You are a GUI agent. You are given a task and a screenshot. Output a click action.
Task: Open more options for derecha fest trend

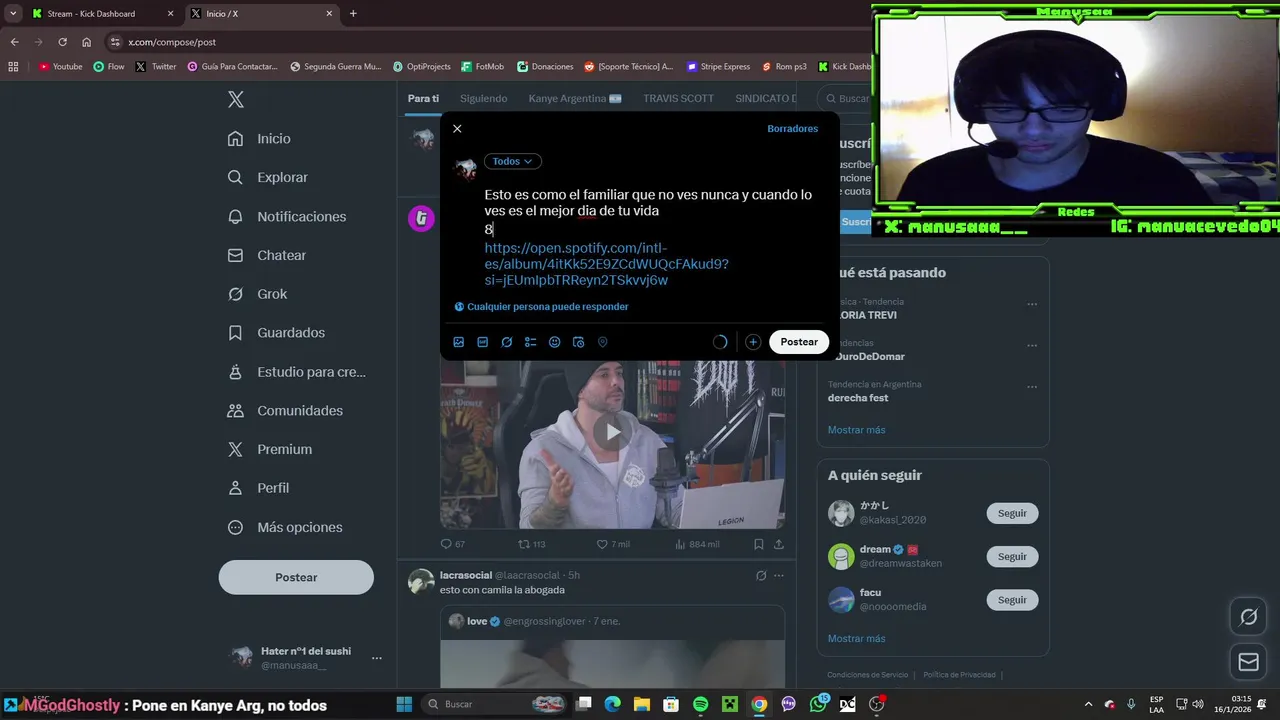point(1032,387)
